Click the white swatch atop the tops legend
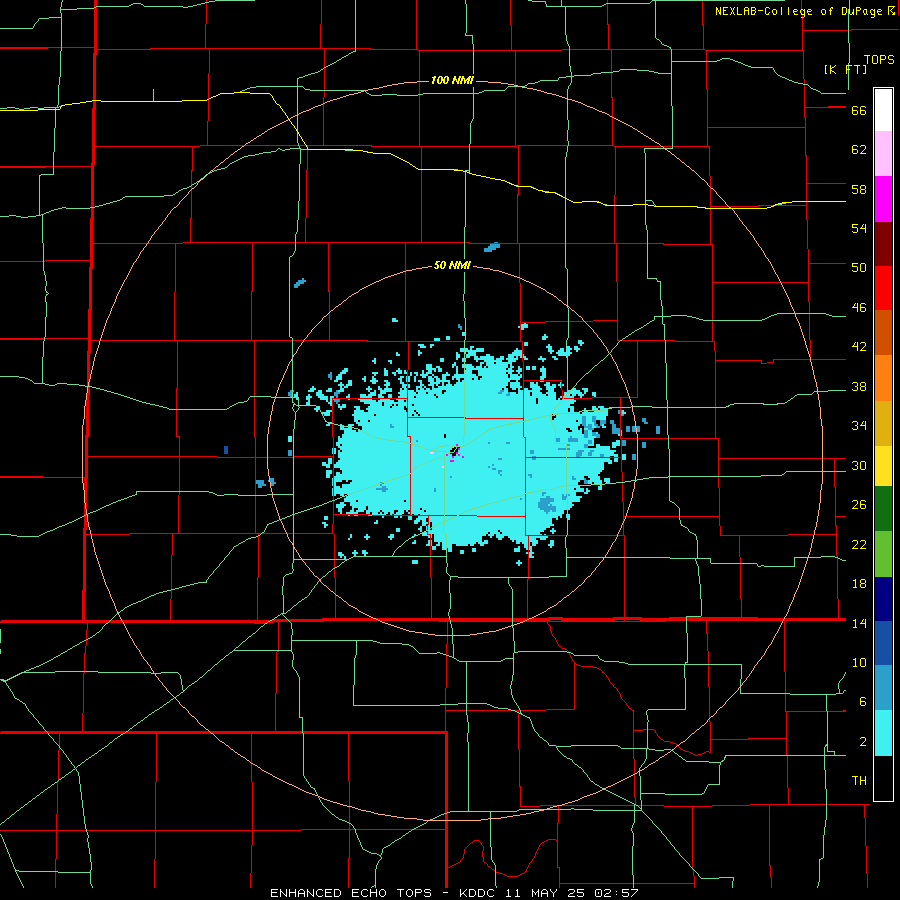900x900 pixels. pos(883,110)
